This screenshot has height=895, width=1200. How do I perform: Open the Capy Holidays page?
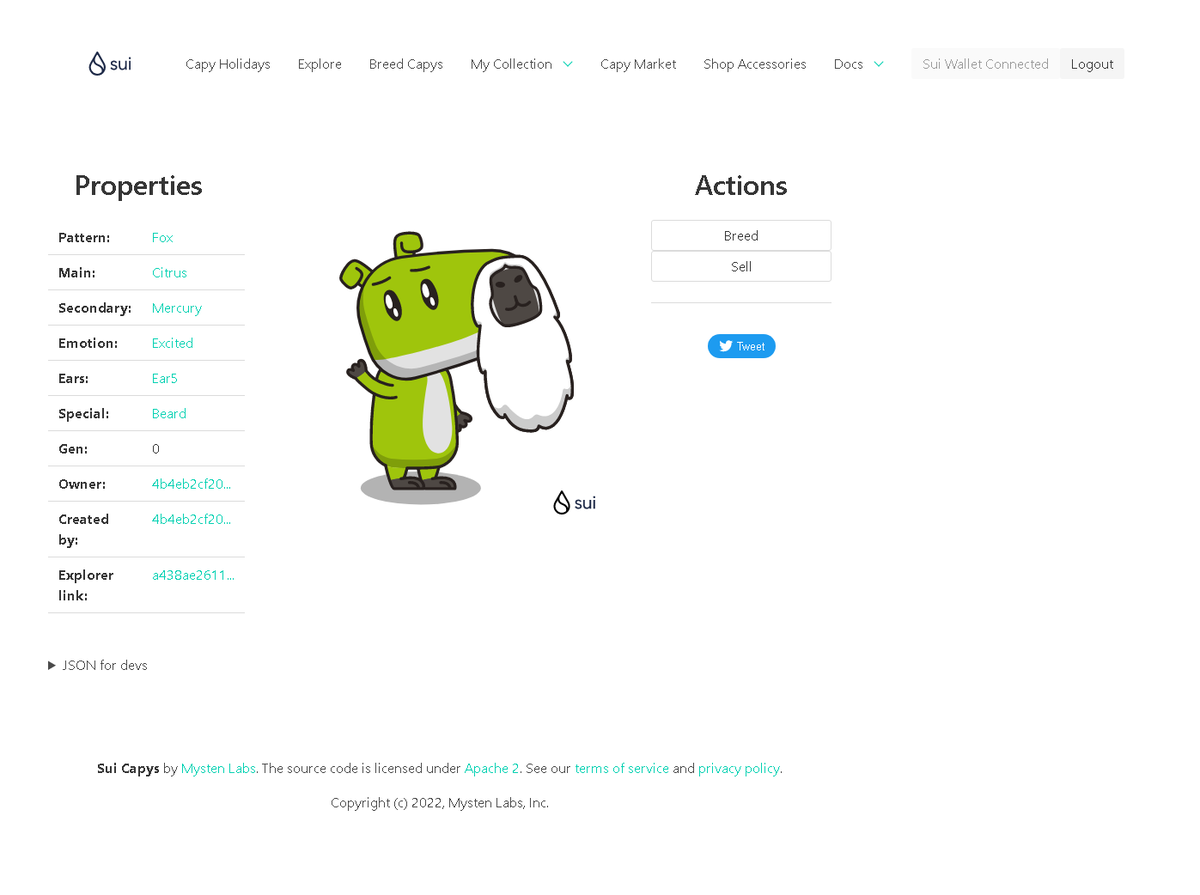click(x=228, y=64)
